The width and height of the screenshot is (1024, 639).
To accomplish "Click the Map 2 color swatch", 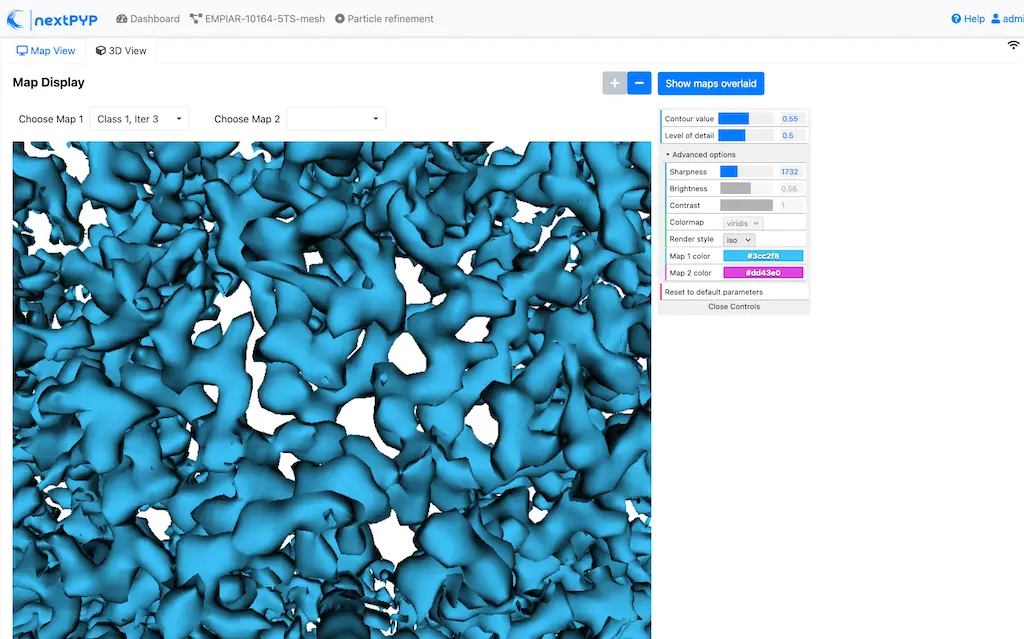I will click(x=762, y=271).
